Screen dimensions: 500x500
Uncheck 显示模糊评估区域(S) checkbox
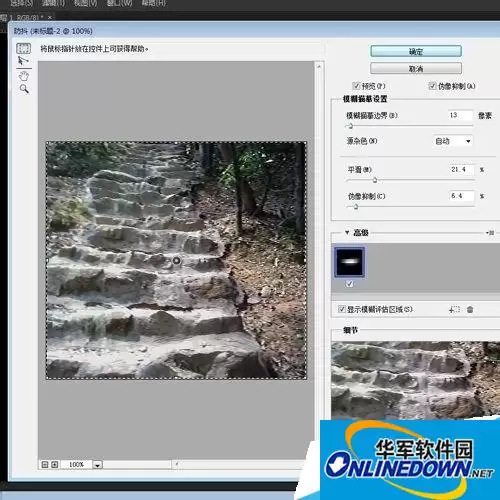pos(341,309)
